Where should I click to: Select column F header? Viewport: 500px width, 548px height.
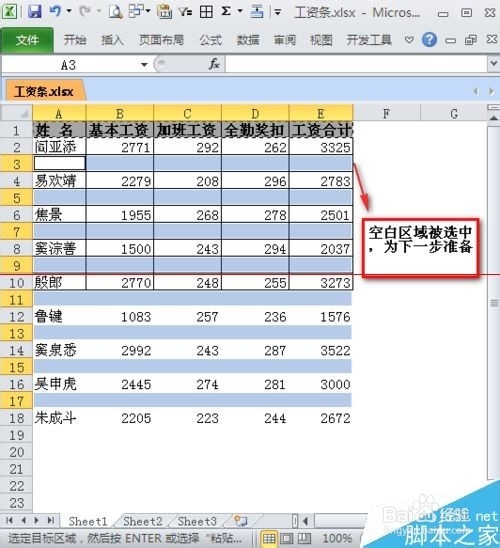(x=386, y=113)
